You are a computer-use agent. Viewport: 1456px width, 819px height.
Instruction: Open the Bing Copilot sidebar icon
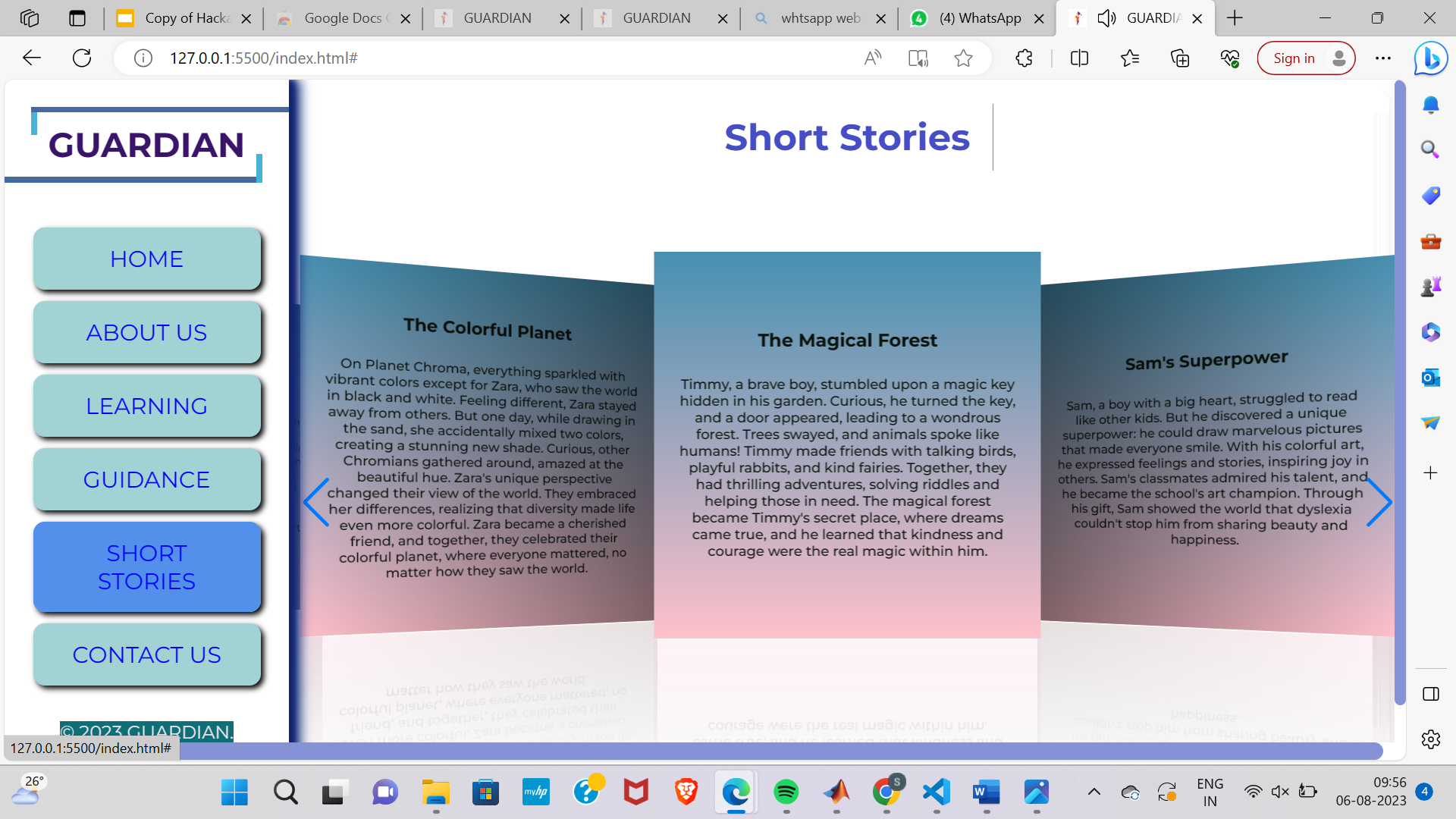1431,58
